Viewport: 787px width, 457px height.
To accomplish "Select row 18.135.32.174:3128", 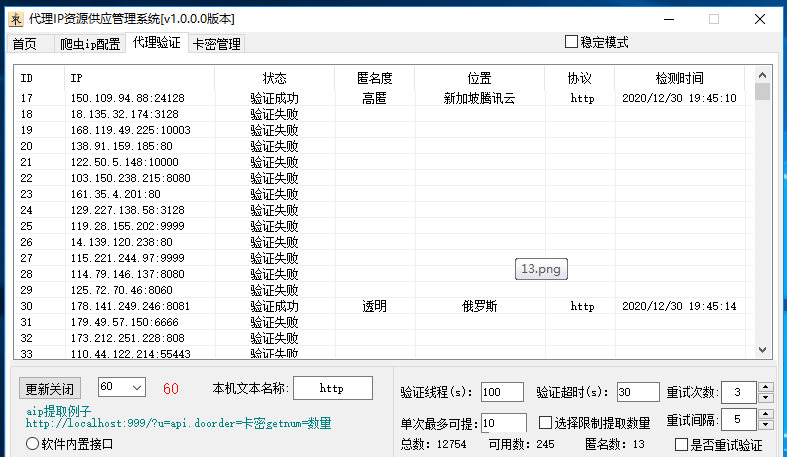I will pos(384,114).
